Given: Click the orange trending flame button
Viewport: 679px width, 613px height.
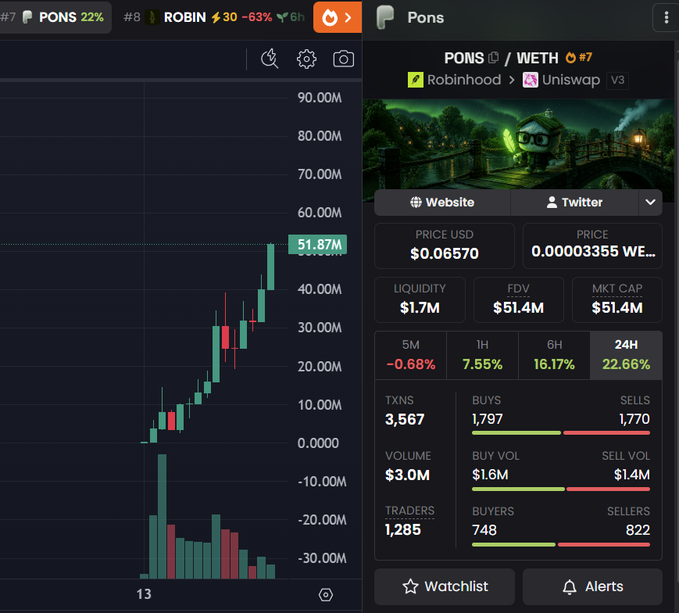Looking at the screenshot, I should [337, 17].
